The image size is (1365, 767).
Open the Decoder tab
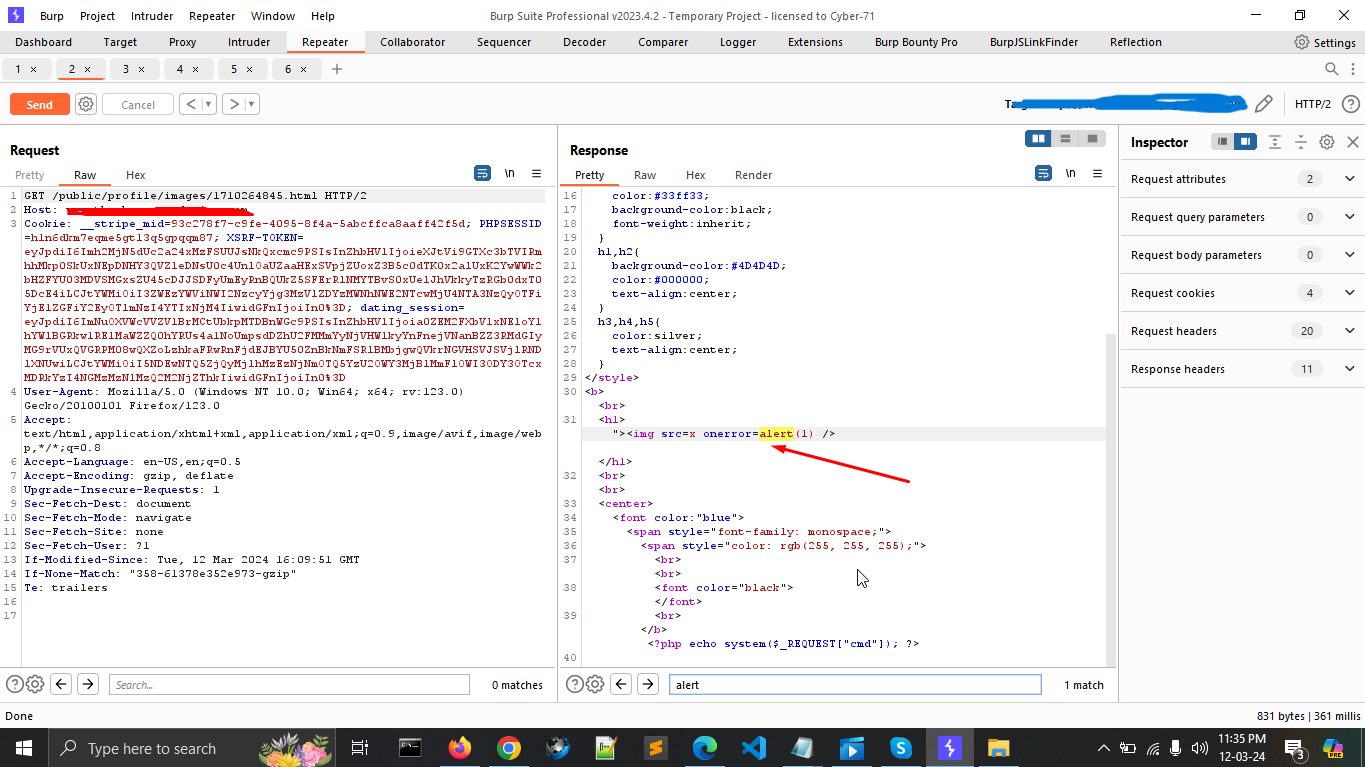[585, 42]
